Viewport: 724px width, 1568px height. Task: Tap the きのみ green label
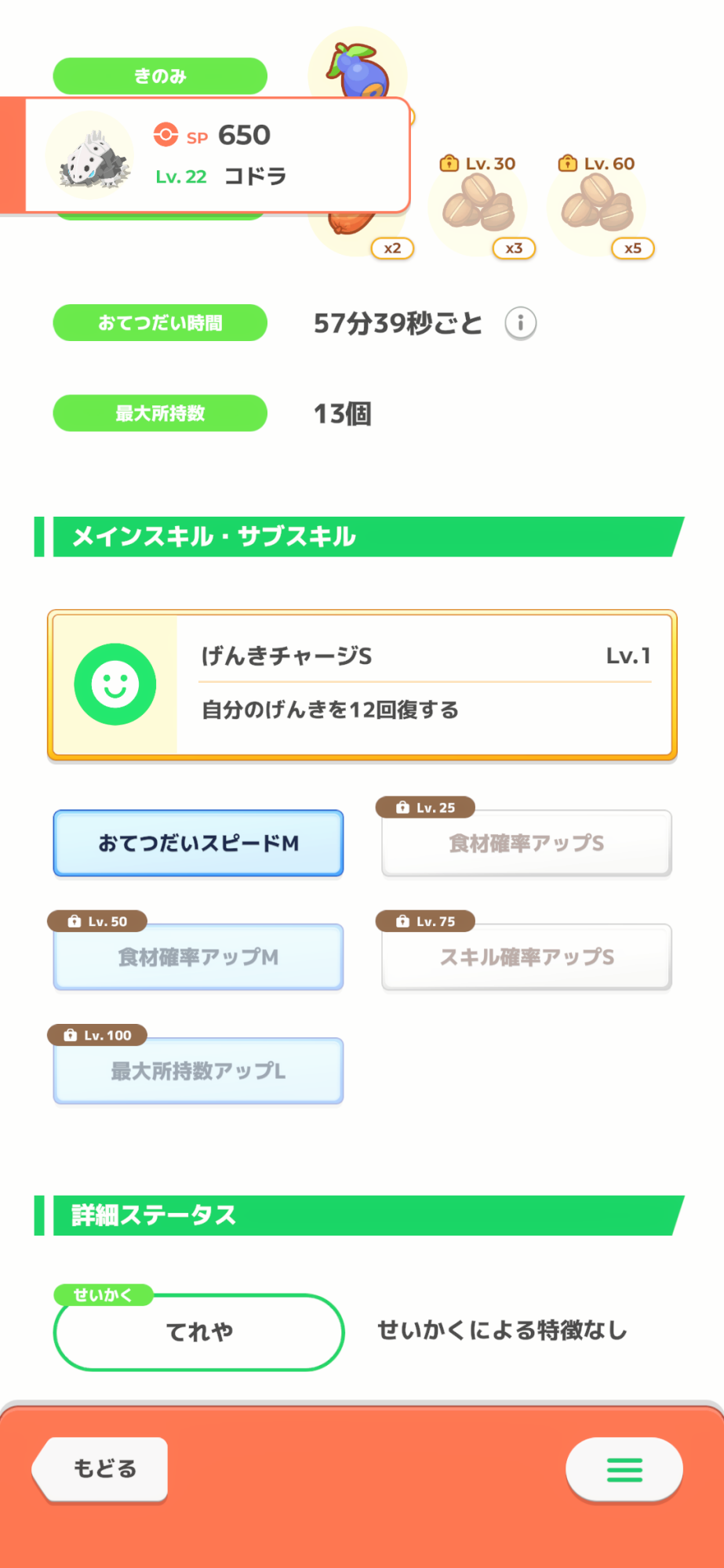pos(160,76)
